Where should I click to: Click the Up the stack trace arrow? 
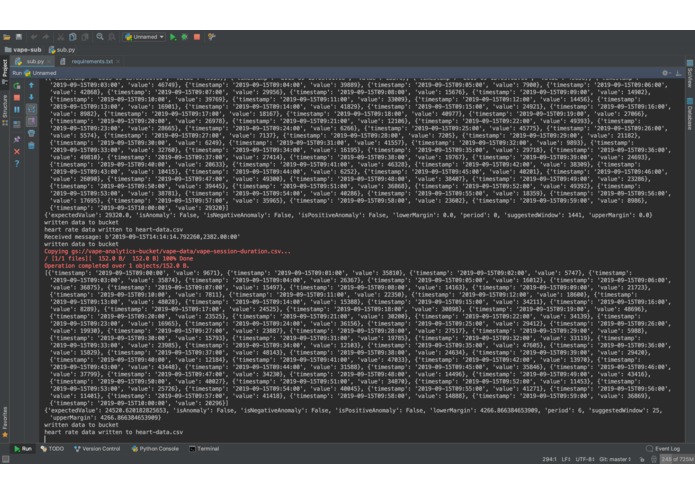click(31, 85)
